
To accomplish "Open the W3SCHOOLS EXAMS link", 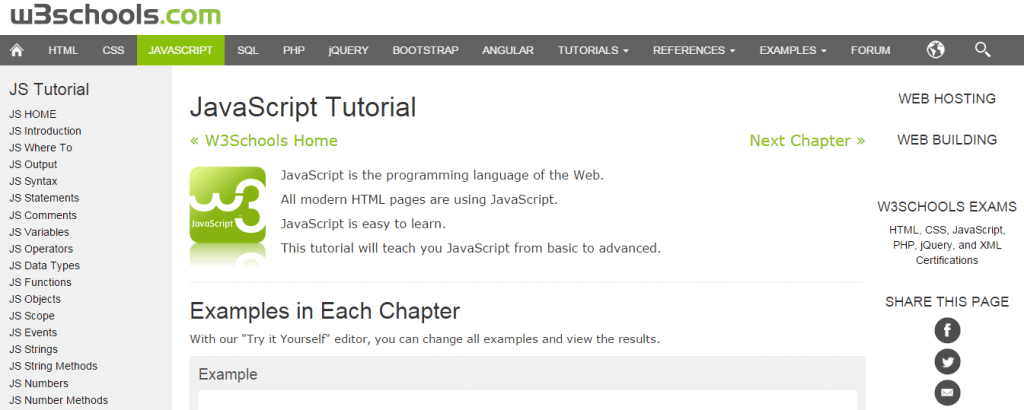I will (947, 207).
